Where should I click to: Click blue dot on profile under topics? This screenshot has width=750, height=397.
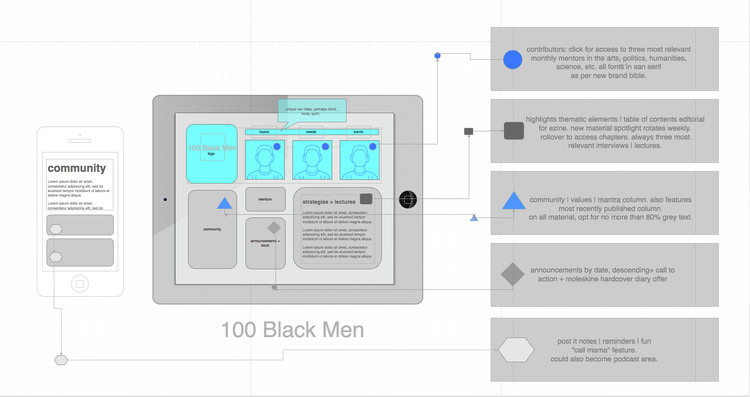(276, 146)
